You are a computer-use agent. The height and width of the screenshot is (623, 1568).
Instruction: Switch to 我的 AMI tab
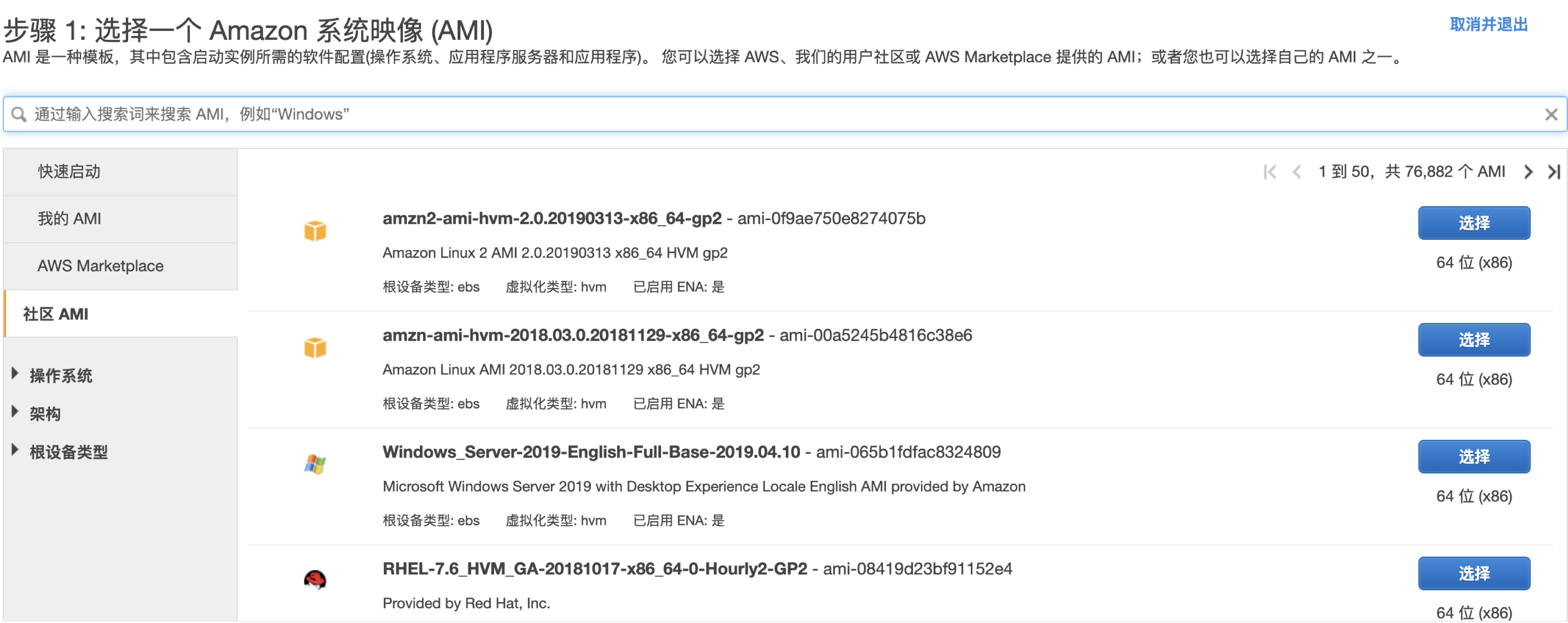(x=69, y=219)
